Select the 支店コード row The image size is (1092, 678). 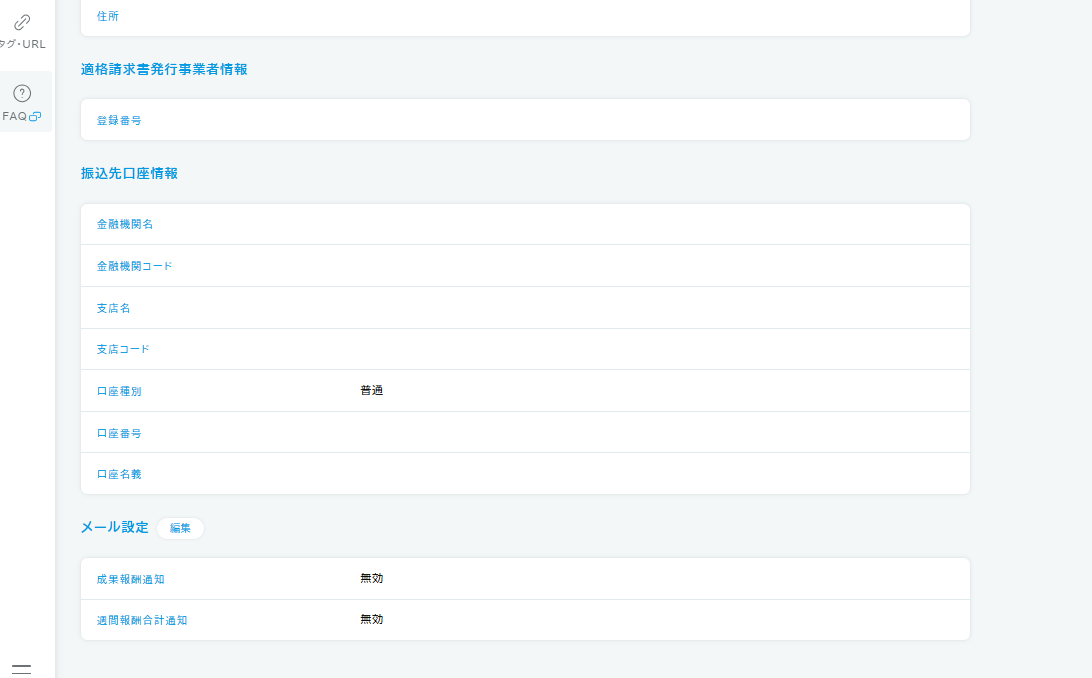coord(525,349)
